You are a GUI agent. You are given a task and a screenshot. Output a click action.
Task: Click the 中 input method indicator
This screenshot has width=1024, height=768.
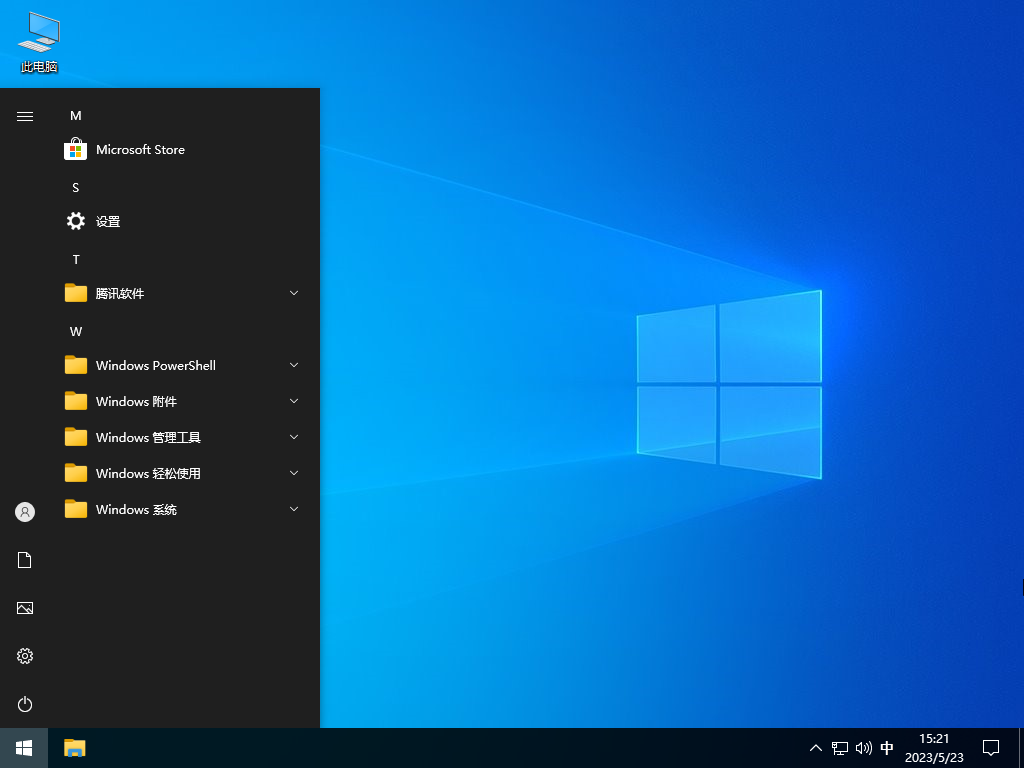(887, 747)
